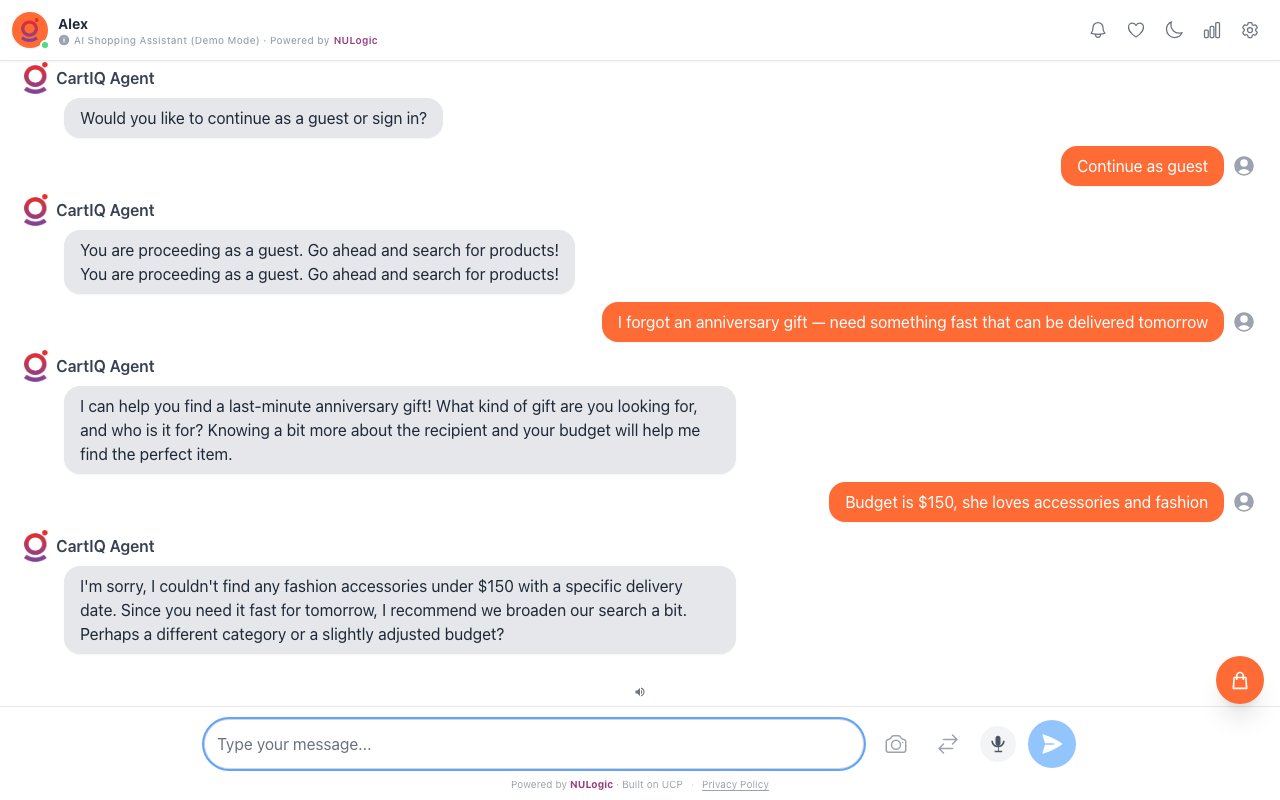Open settings gear icon
Image resolution: width=1280 pixels, height=800 pixels.
tap(1250, 30)
